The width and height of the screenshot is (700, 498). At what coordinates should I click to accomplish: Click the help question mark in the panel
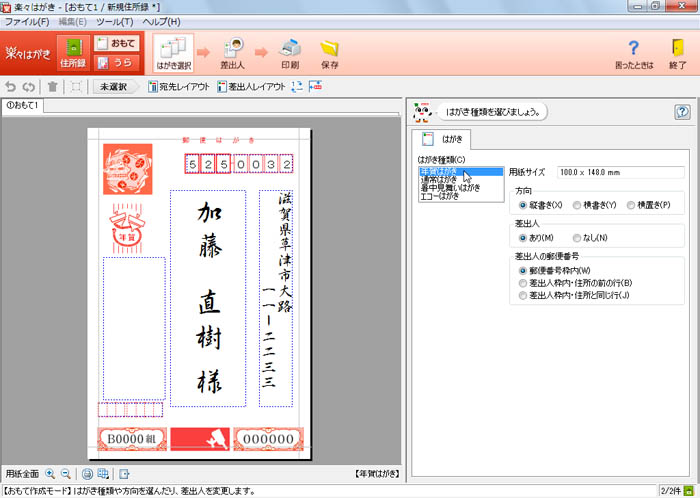click(x=682, y=113)
